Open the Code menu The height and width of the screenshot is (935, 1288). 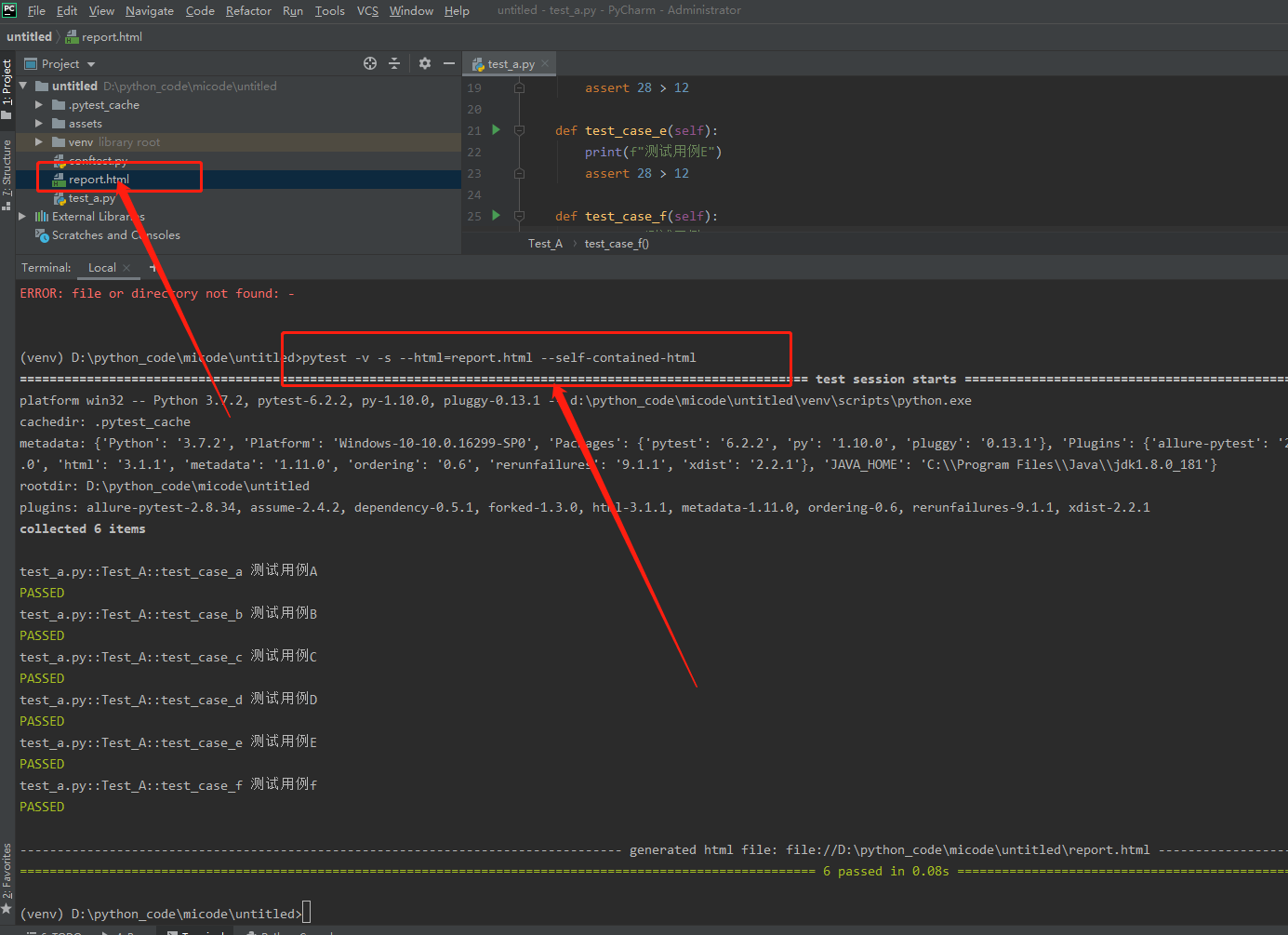(200, 11)
